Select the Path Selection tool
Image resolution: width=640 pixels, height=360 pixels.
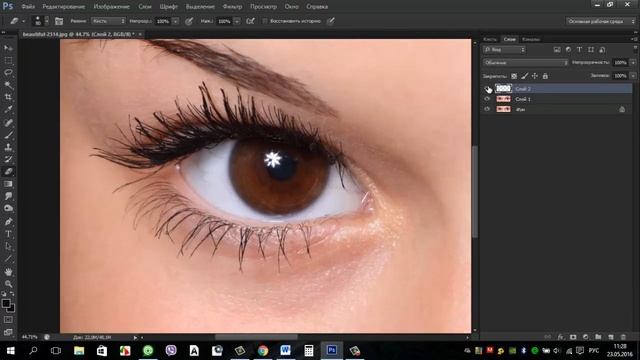(8, 246)
